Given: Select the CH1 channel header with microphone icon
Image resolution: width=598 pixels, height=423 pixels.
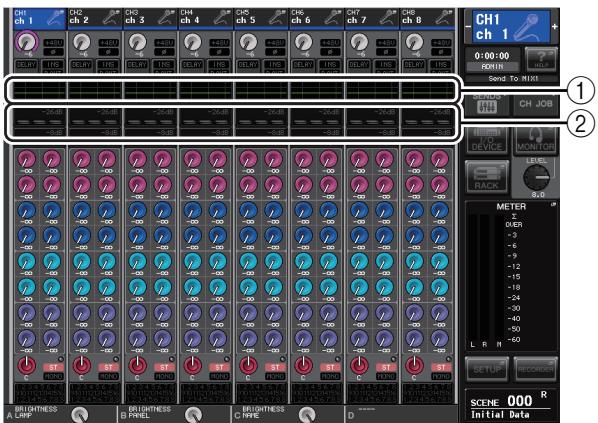Looking at the screenshot, I should pos(40,18).
